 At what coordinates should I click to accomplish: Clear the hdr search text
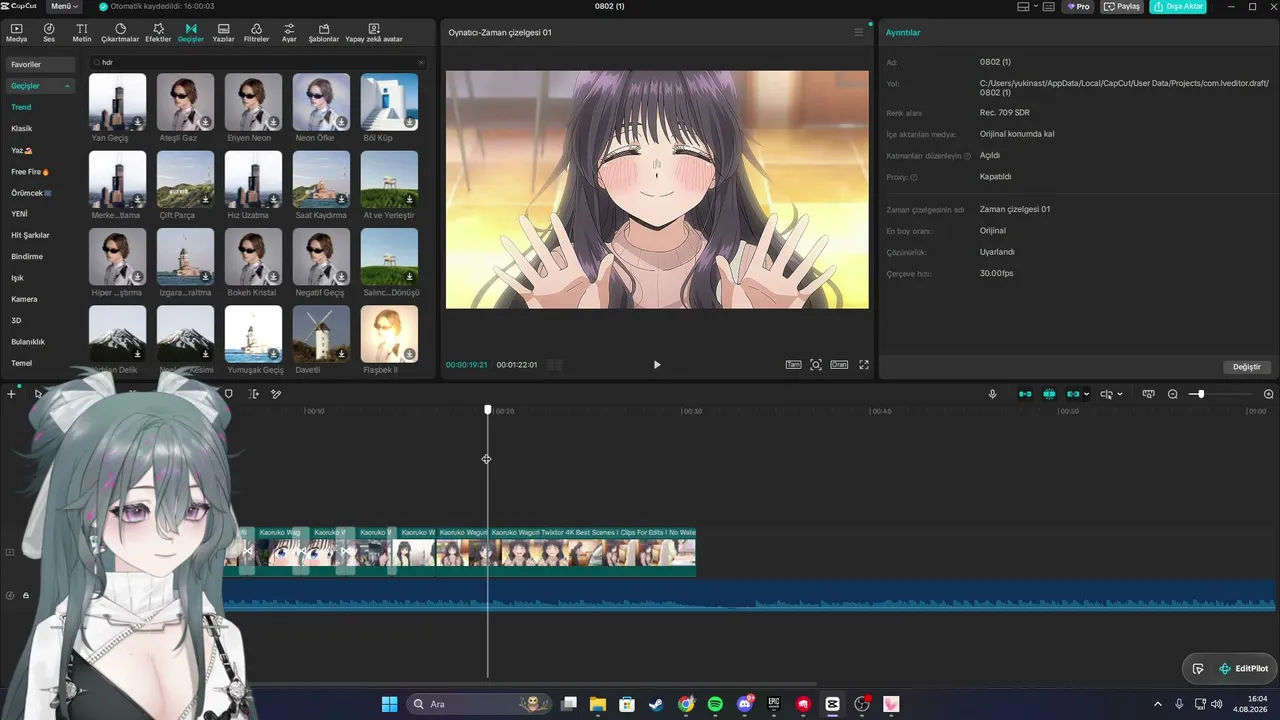click(421, 62)
